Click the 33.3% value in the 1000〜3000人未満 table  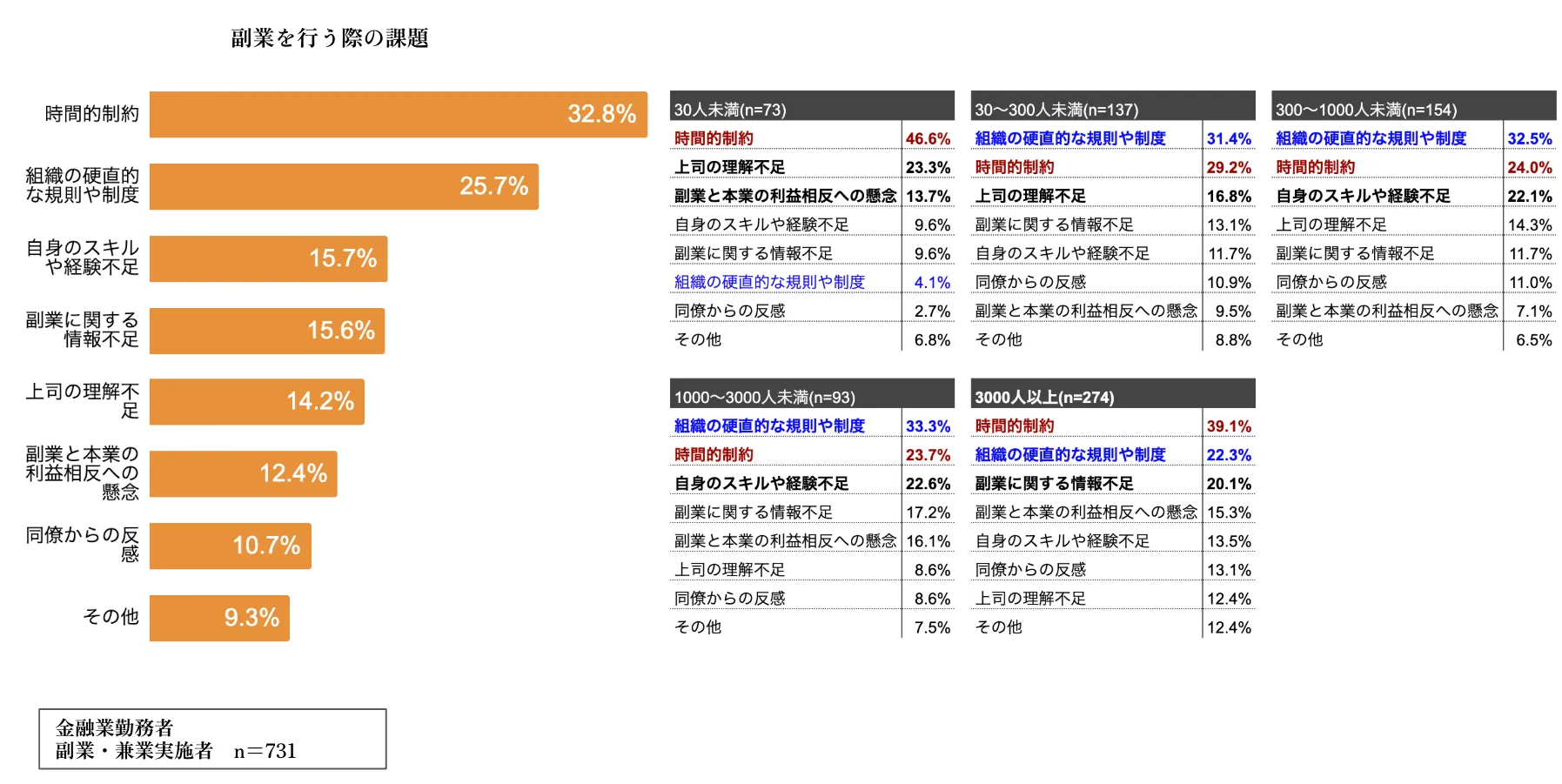pos(928,426)
